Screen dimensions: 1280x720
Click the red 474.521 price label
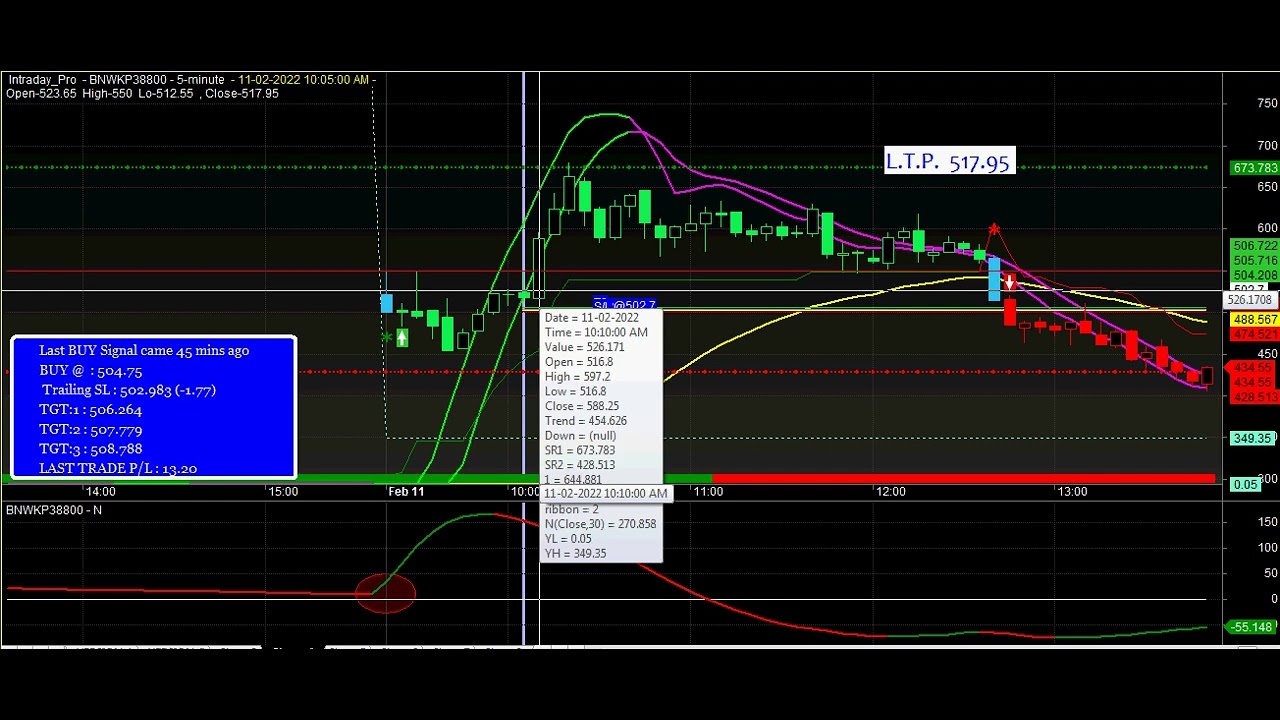(1254, 333)
